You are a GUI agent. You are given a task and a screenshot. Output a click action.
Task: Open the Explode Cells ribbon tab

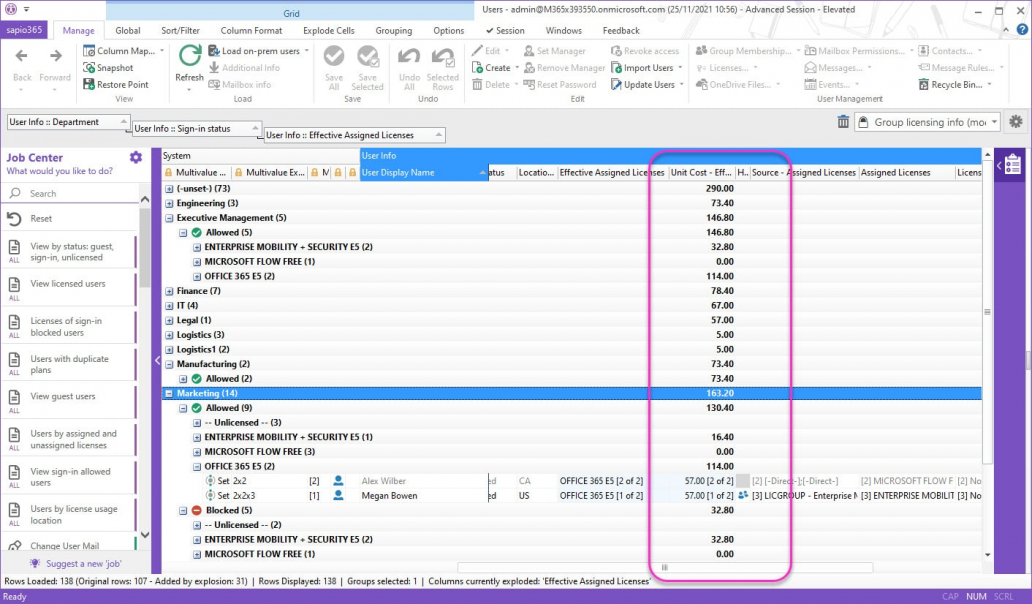[x=328, y=30]
